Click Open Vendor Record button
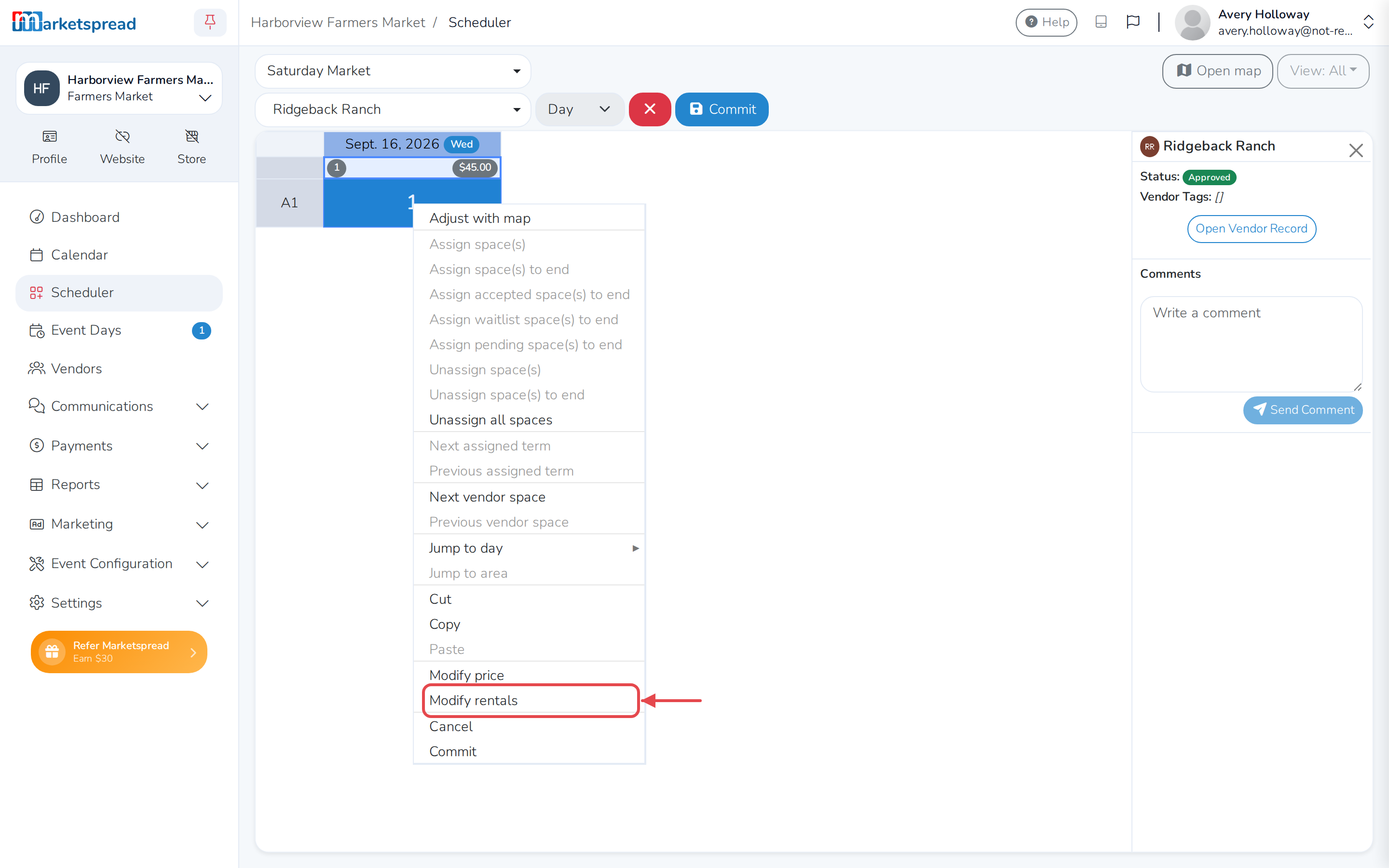Image resolution: width=1389 pixels, height=868 pixels. [1251, 229]
